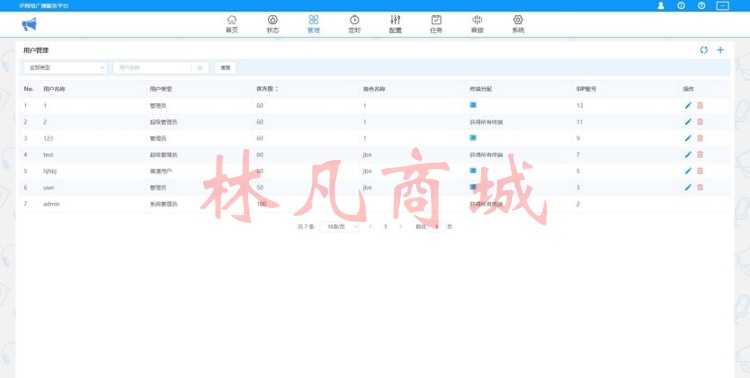Image resolution: width=750 pixels, height=378 pixels.
Task: Open the 系统 system section
Action: coord(518,24)
